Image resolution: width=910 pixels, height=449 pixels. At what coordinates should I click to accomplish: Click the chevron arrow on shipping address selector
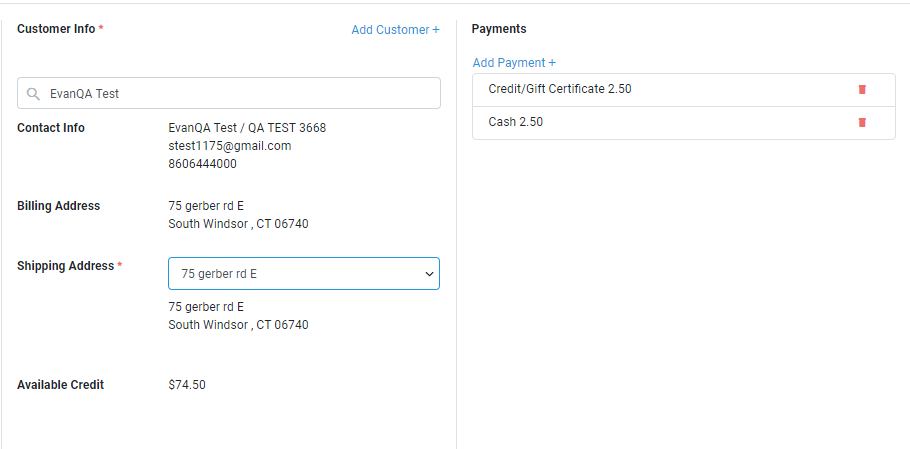(429, 273)
